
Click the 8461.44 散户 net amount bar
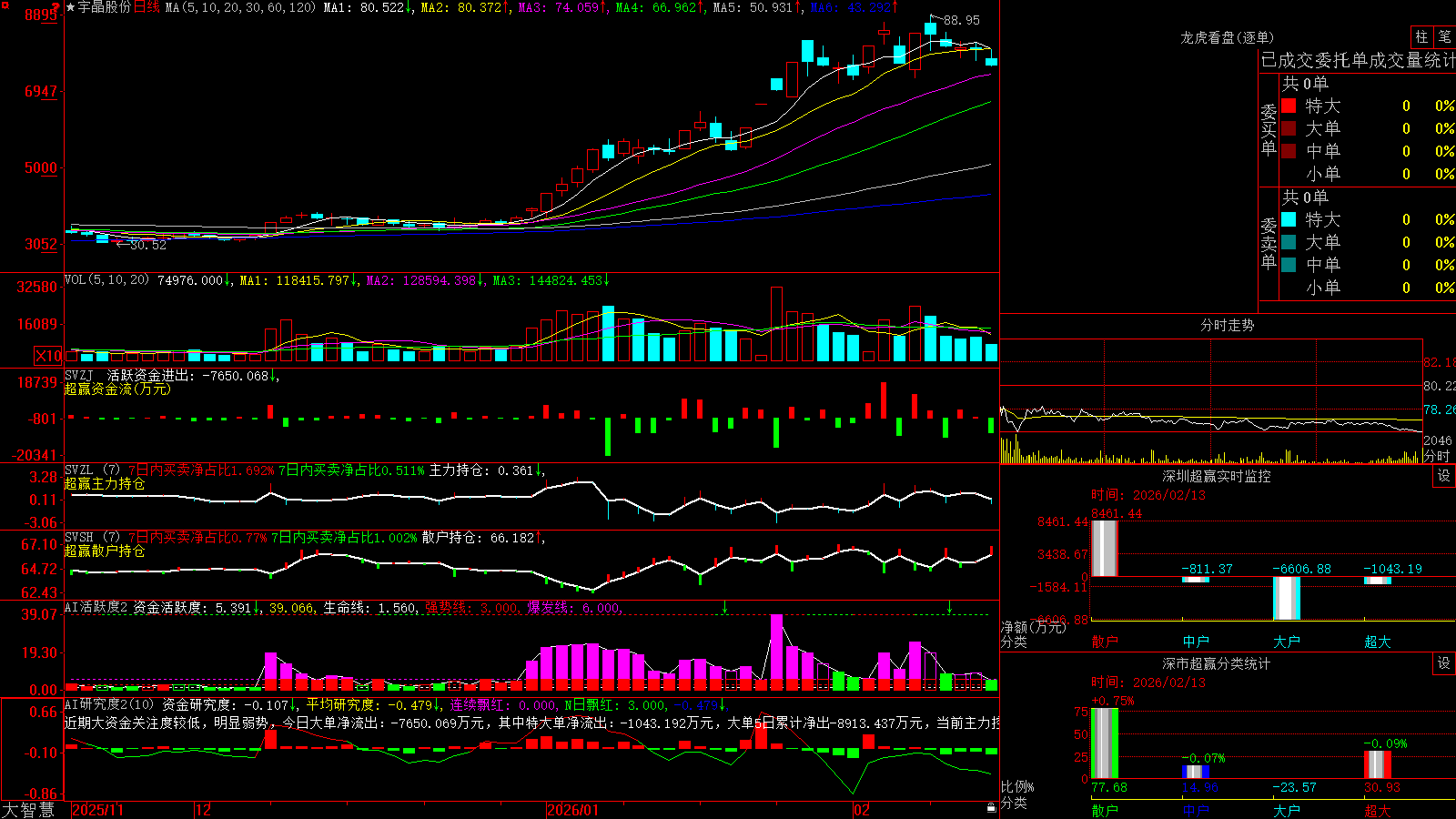click(x=1105, y=548)
